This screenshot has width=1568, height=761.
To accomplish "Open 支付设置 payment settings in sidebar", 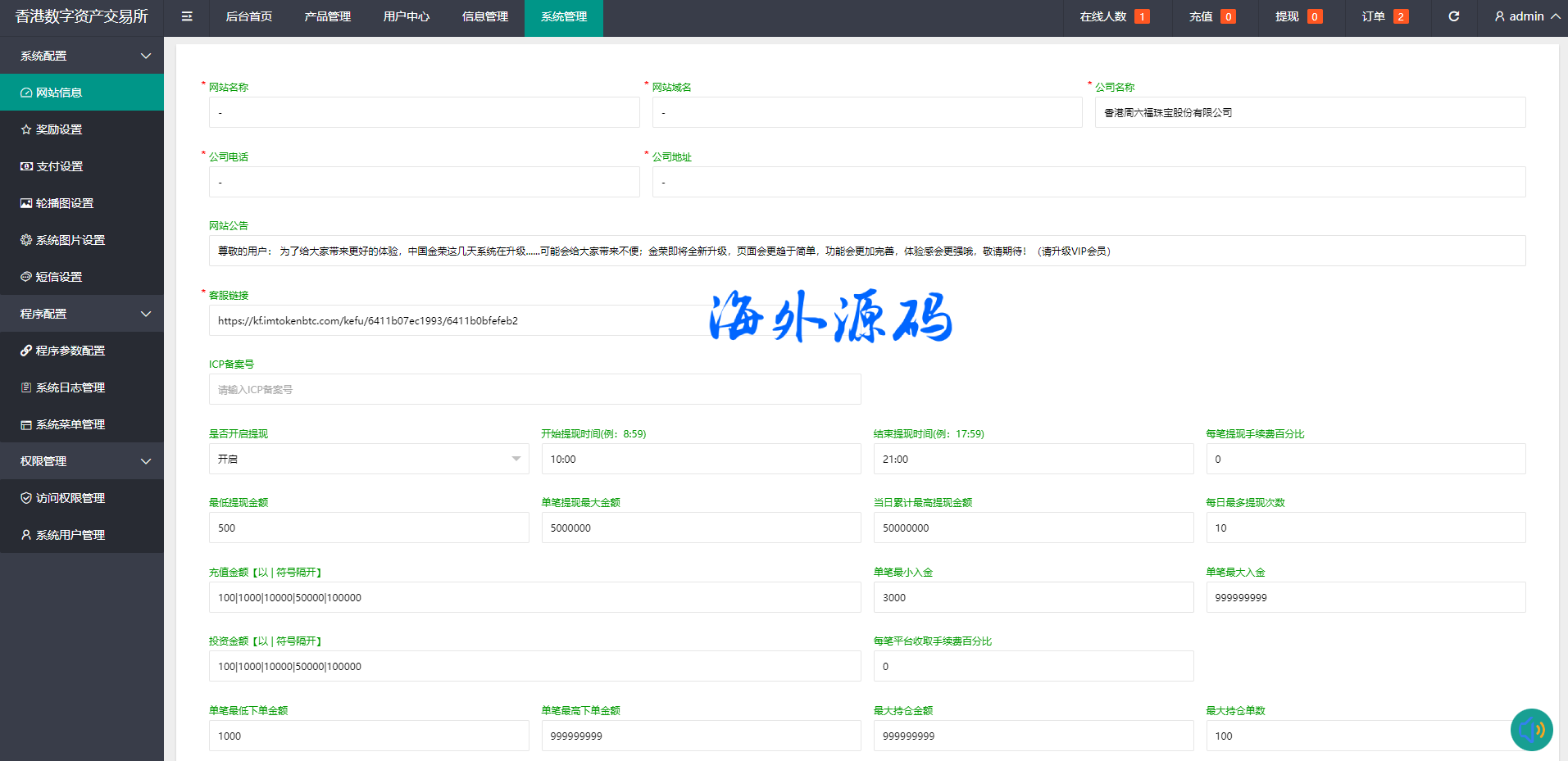I will (x=60, y=166).
